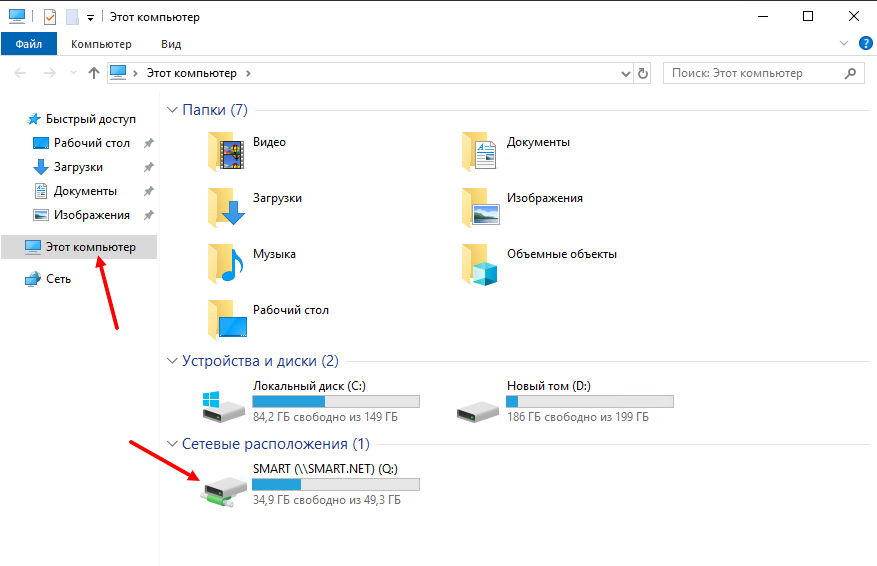Collapse the Папки (7) group
The width and height of the screenshot is (877, 566).
[172, 110]
